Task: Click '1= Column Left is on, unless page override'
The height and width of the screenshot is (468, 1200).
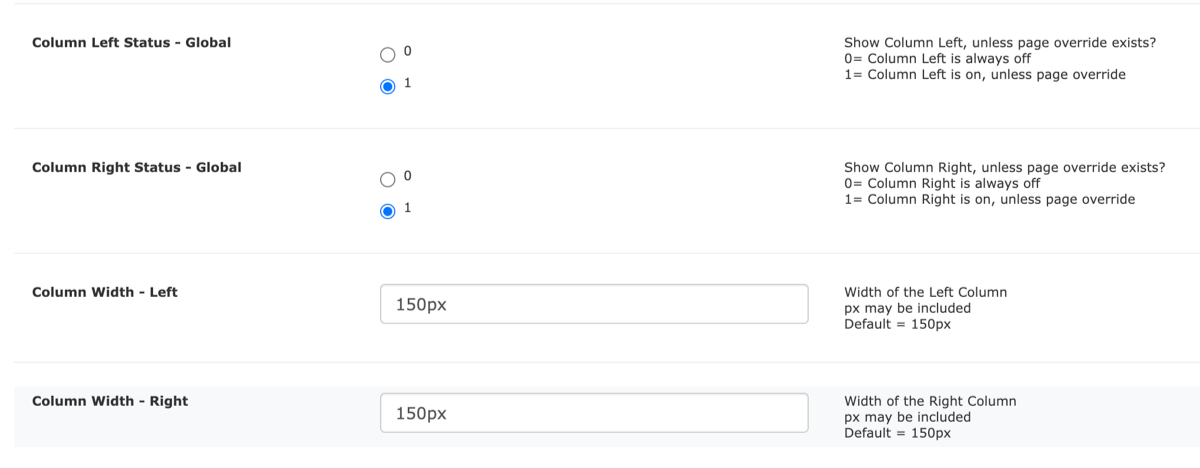Action: 985,75
